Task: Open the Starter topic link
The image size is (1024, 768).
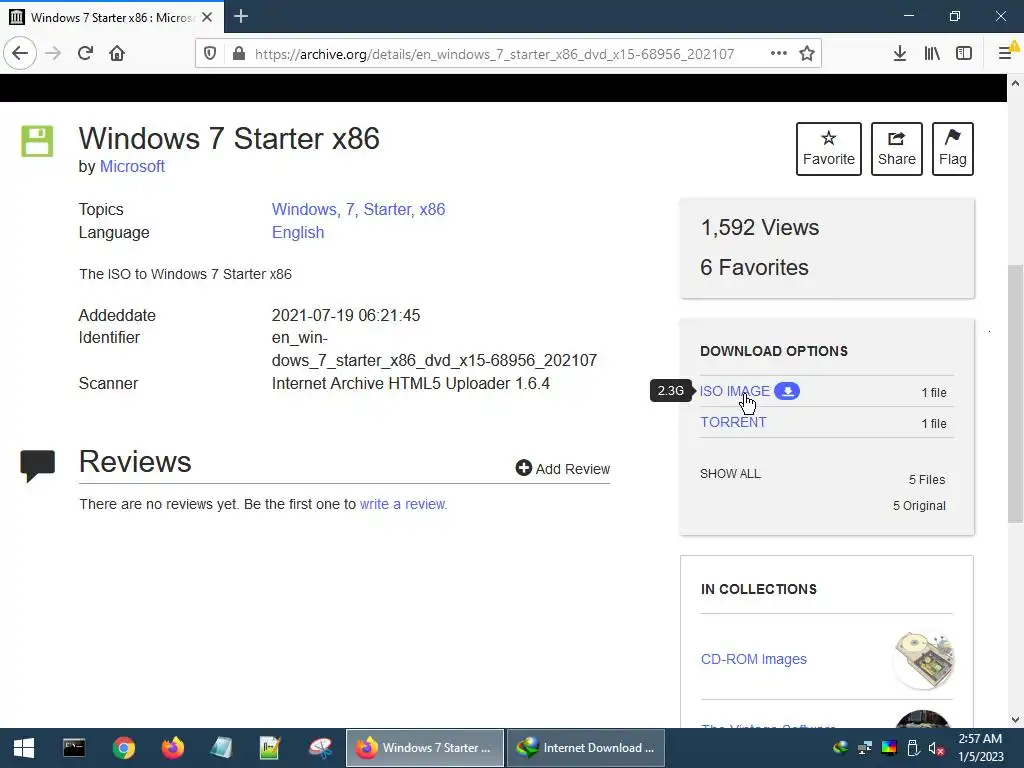Action: pyautogui.click(x=387, y=210)
